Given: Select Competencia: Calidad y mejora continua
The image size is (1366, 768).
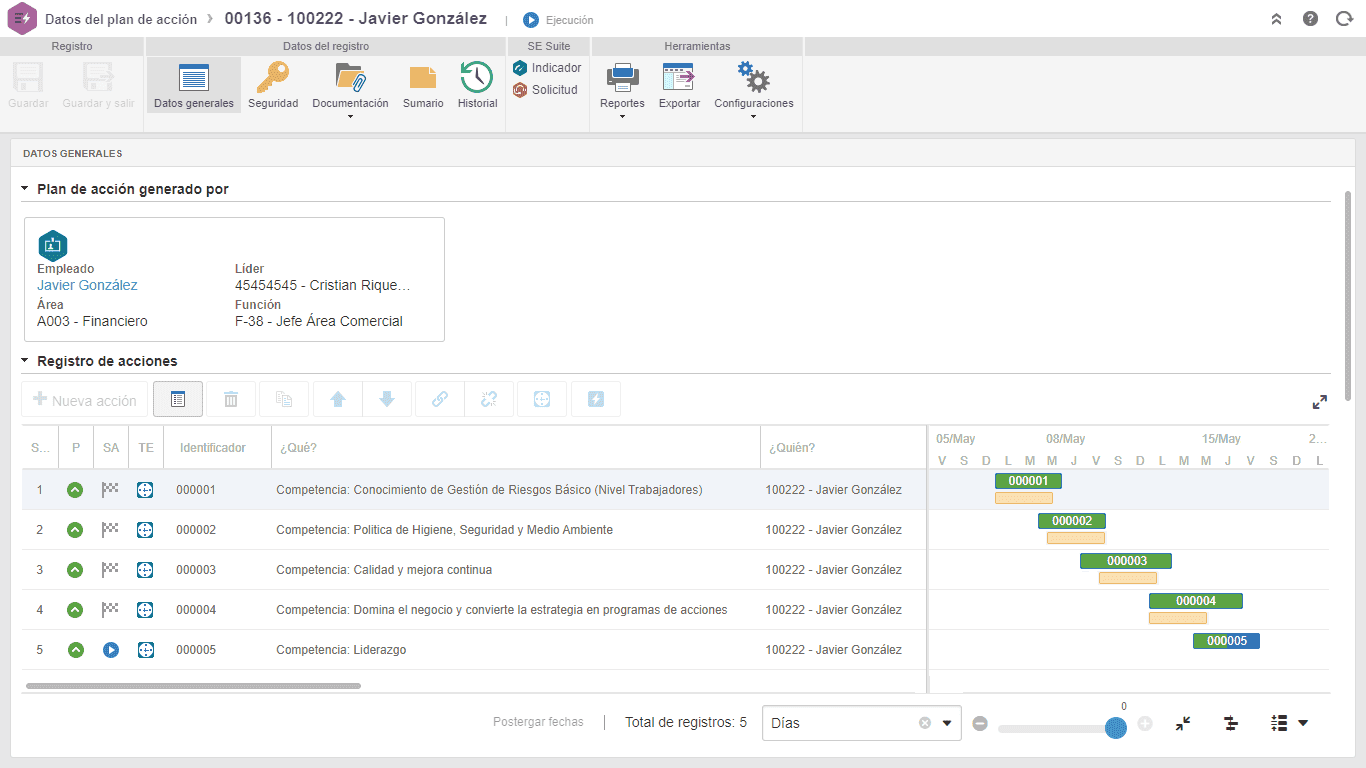Looking at the screenshot, I should pyautogui.click(x=384, y=570).
